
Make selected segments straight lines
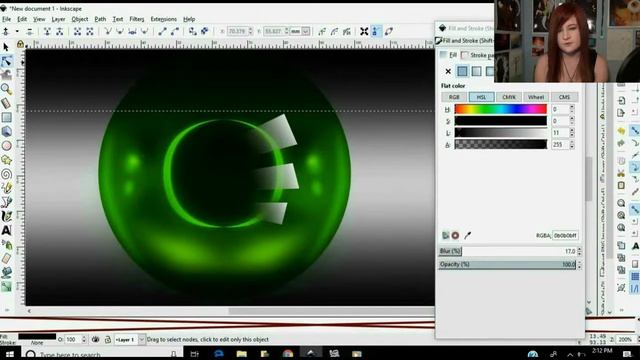162,31
